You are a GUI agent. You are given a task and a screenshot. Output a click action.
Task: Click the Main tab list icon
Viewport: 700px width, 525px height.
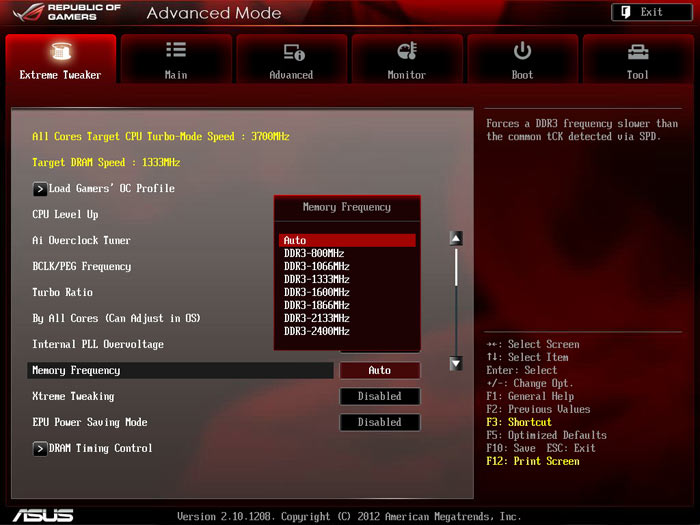click(x=176, y=51)
